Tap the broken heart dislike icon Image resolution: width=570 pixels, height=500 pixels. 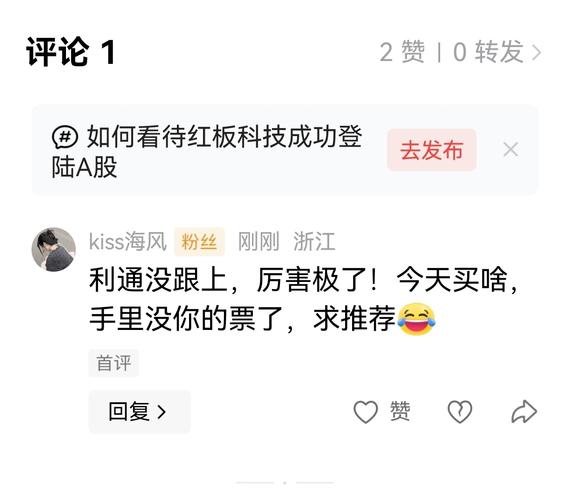click(459, 411)
